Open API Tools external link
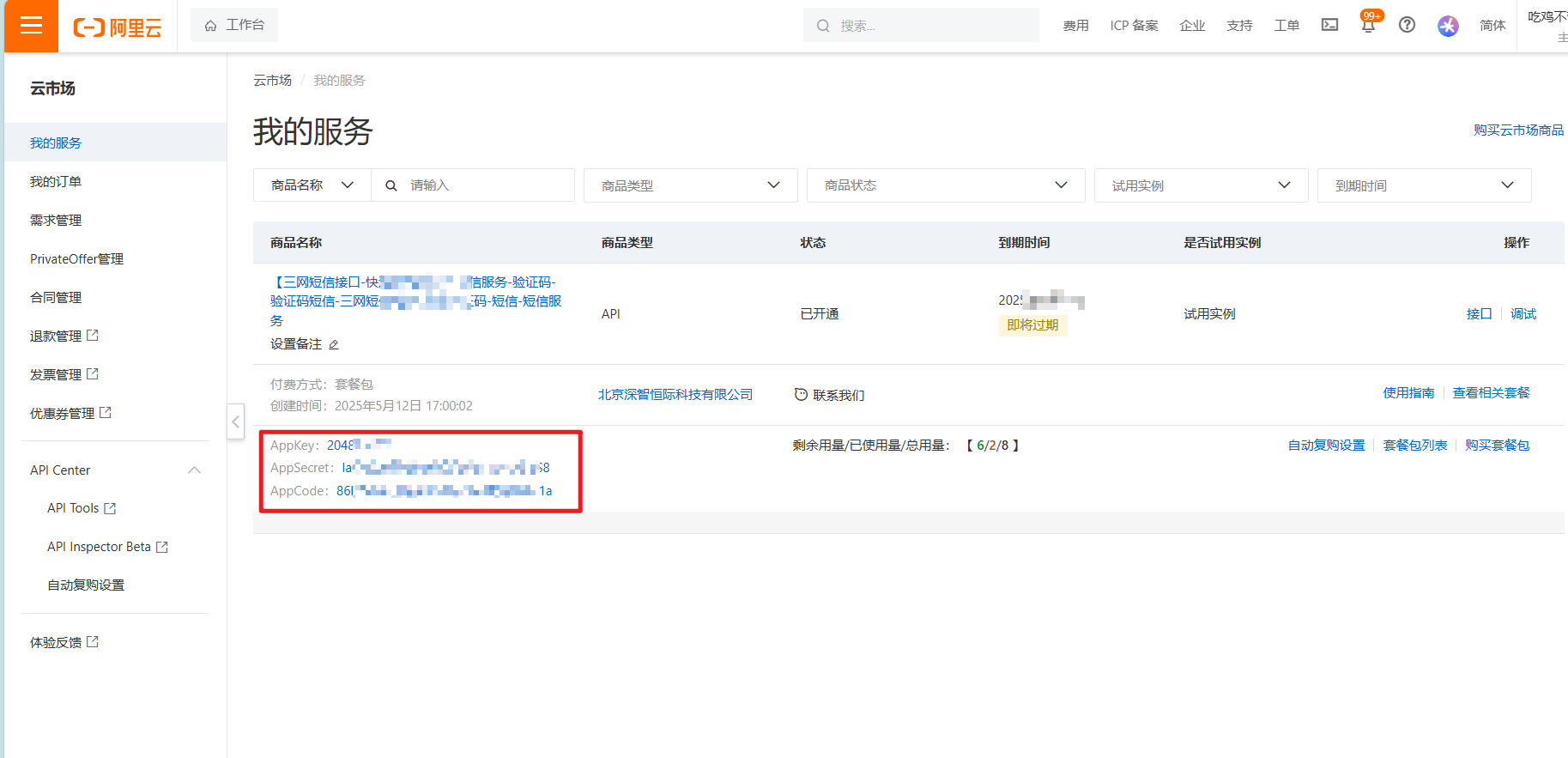1568x758 pixels. pyautogui.click(x=82, y=508)
